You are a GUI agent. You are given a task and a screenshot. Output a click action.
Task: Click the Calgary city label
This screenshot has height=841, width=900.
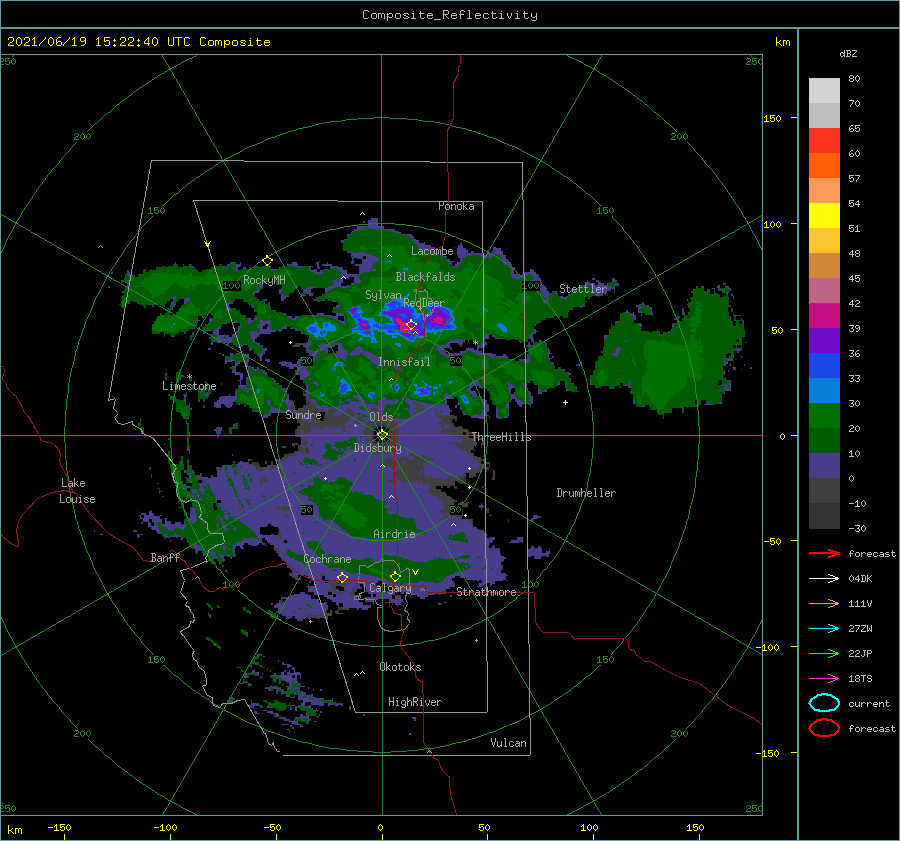tap(390, 588)
